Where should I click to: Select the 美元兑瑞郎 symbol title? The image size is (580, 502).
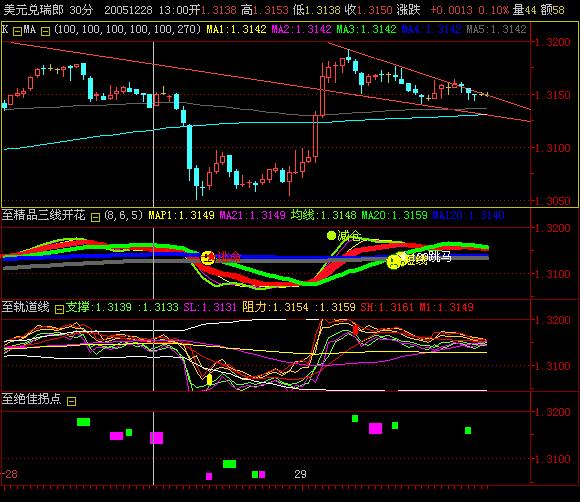[33, 9]
